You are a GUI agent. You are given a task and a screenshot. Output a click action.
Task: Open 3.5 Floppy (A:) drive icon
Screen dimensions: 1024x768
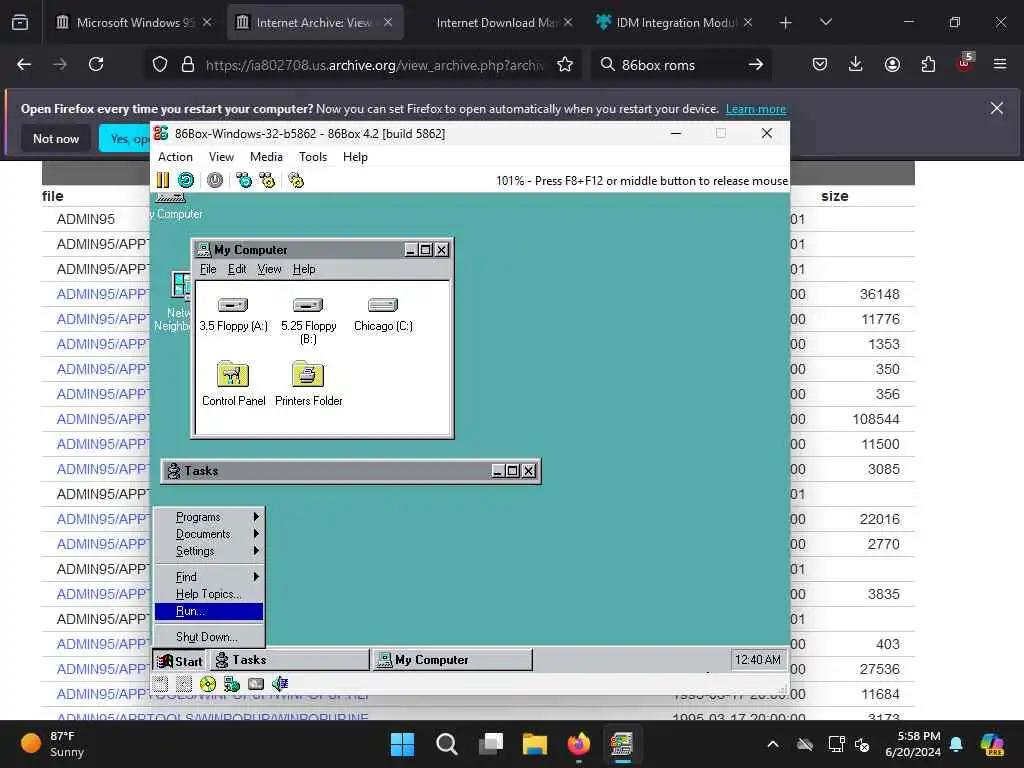click(x=233, y=313)
